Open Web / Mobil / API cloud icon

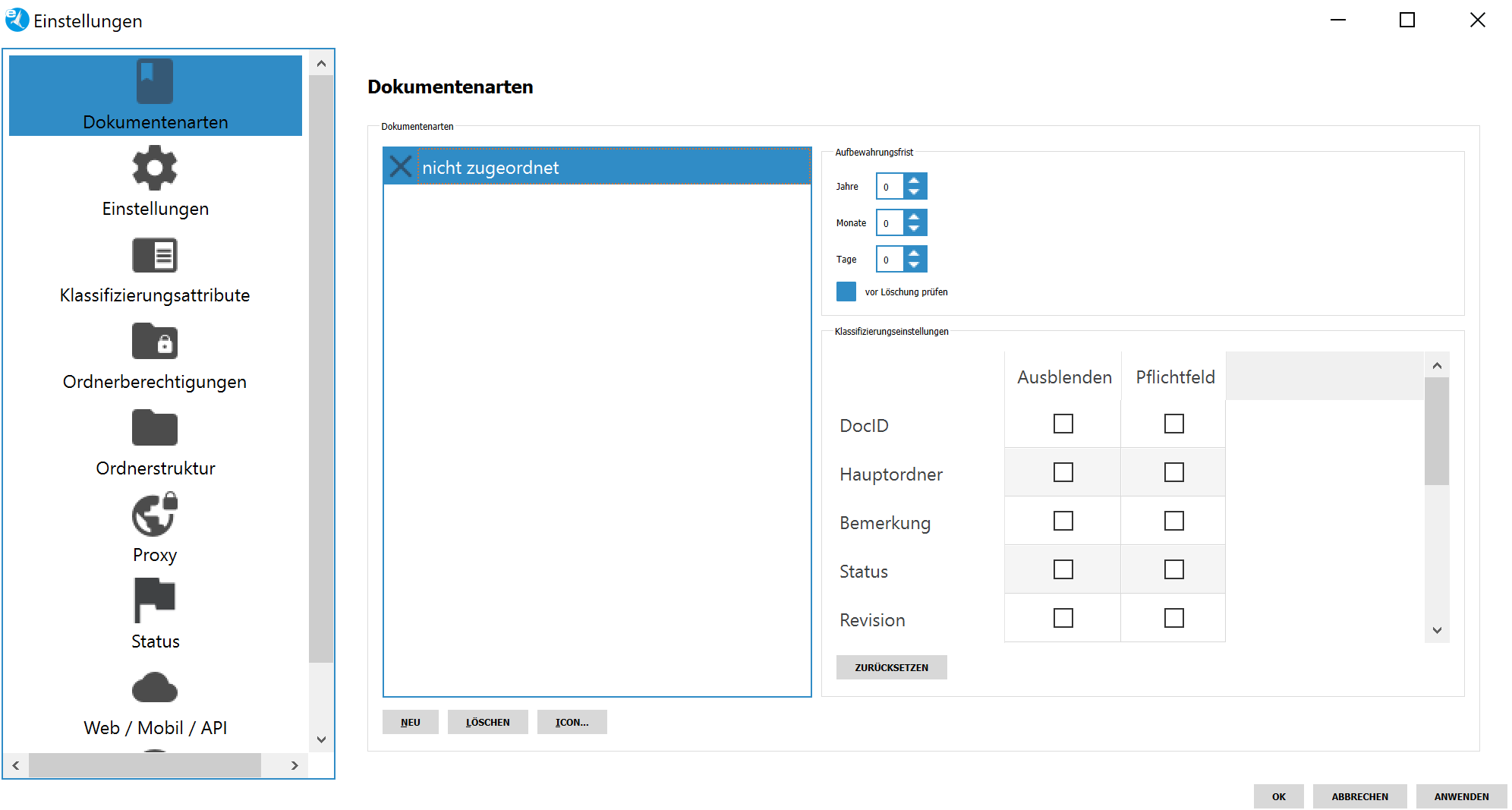[154, 688]
